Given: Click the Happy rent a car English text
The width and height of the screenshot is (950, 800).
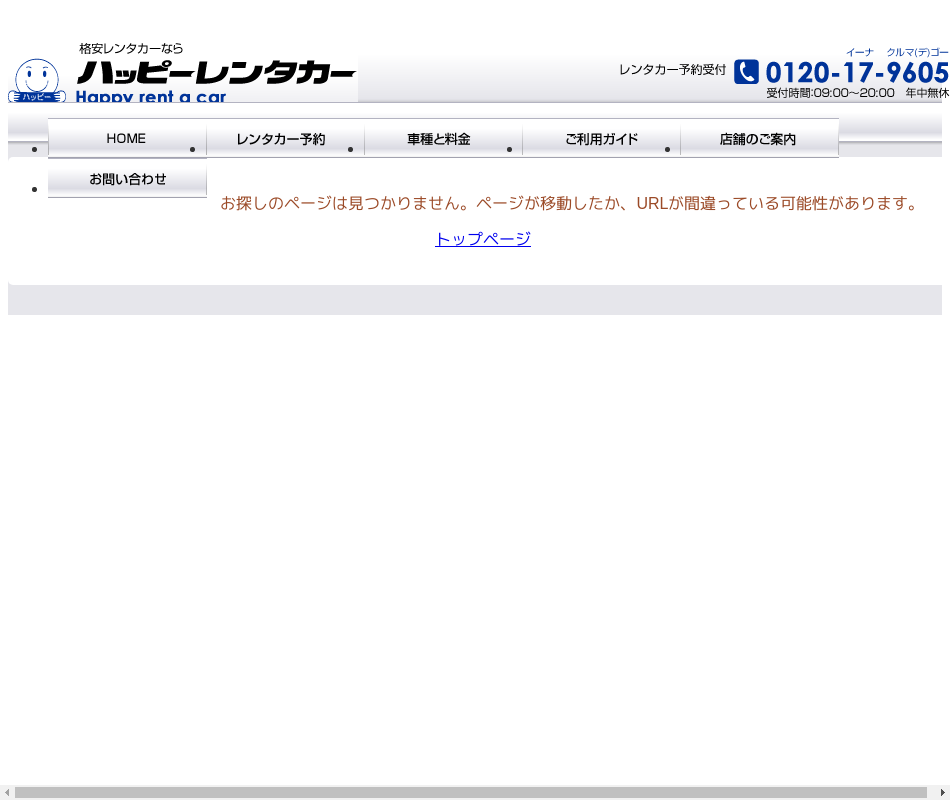Looking at the screenshot, I should pyautogui.click(x=151, y=97).
